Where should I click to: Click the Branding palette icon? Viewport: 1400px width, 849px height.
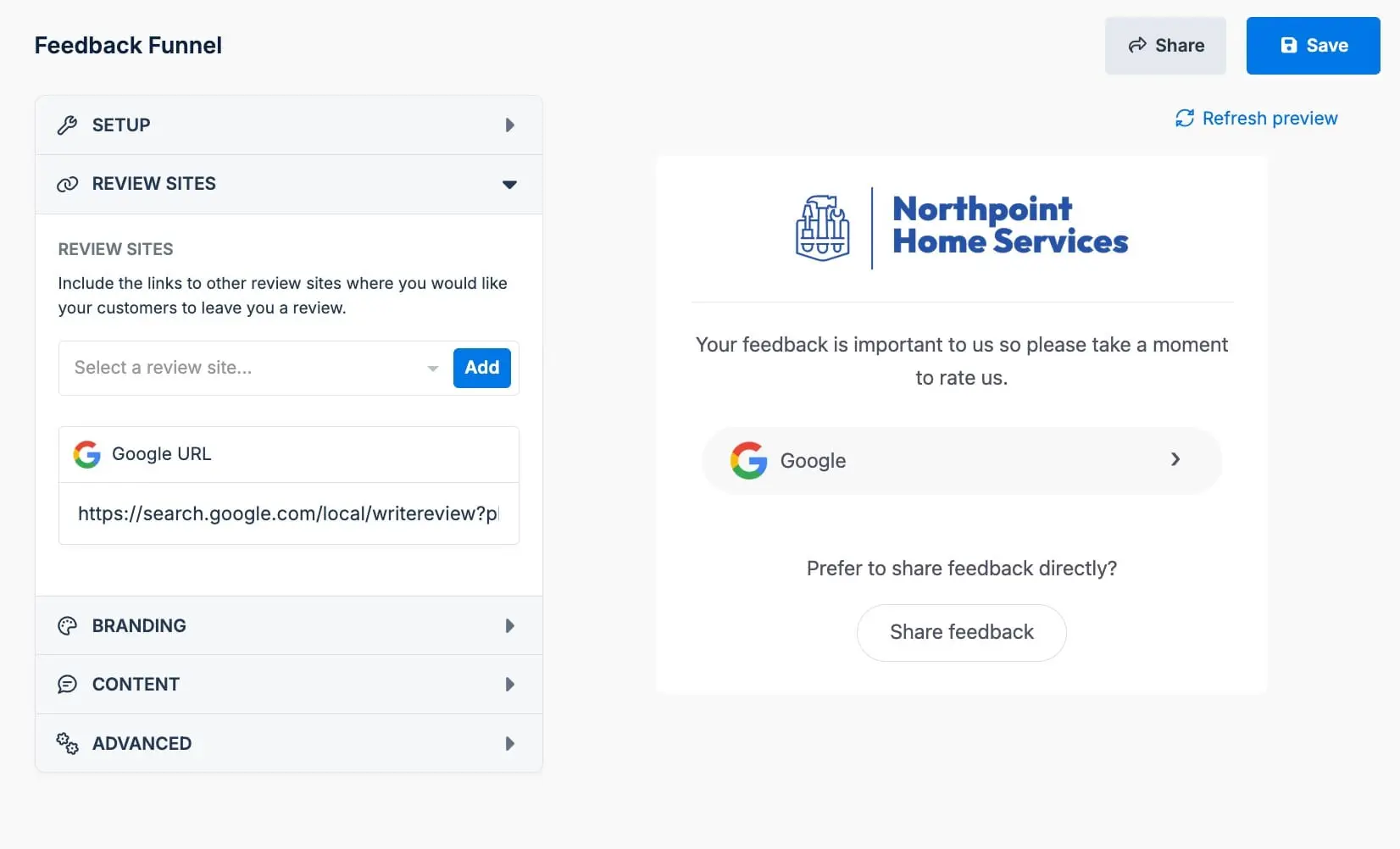(x=67, y=626)
